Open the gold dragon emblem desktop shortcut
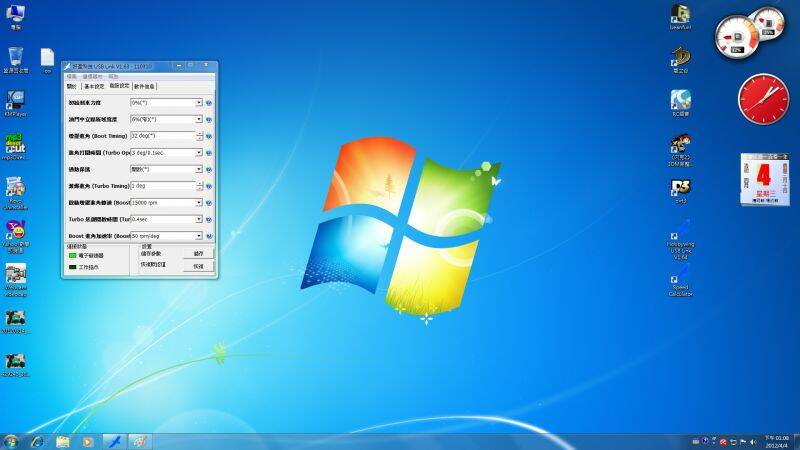Viewport: 800px width, 450px height. tap(680, 60)
